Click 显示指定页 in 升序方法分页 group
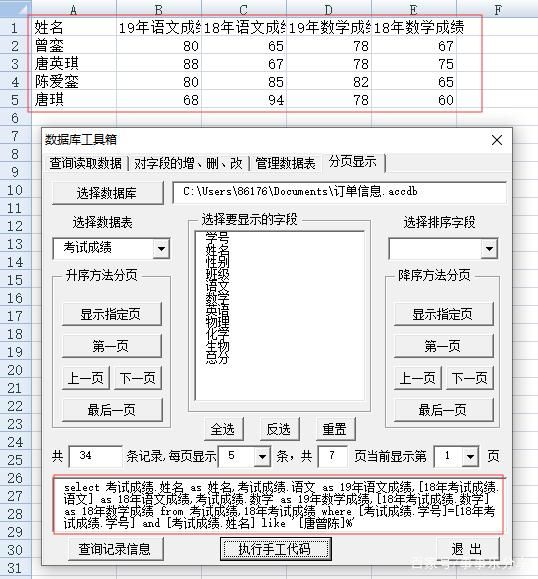The width and height of the screenshot is (538, 579). coord(112,314)
